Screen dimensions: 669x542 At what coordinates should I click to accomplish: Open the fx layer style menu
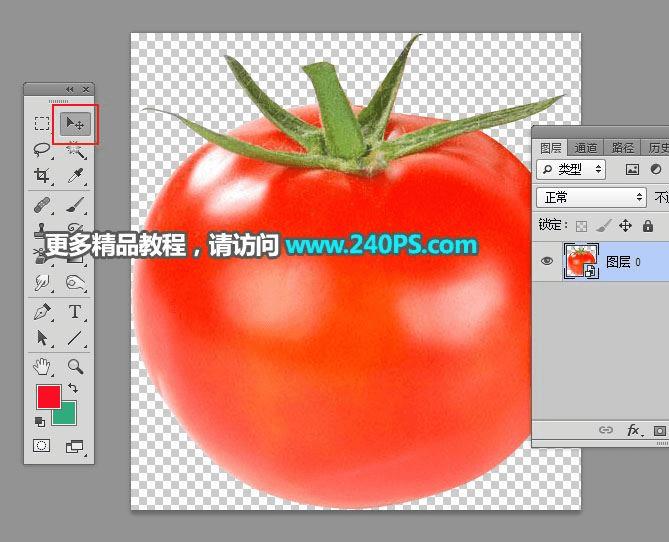[x=634, y=430]
